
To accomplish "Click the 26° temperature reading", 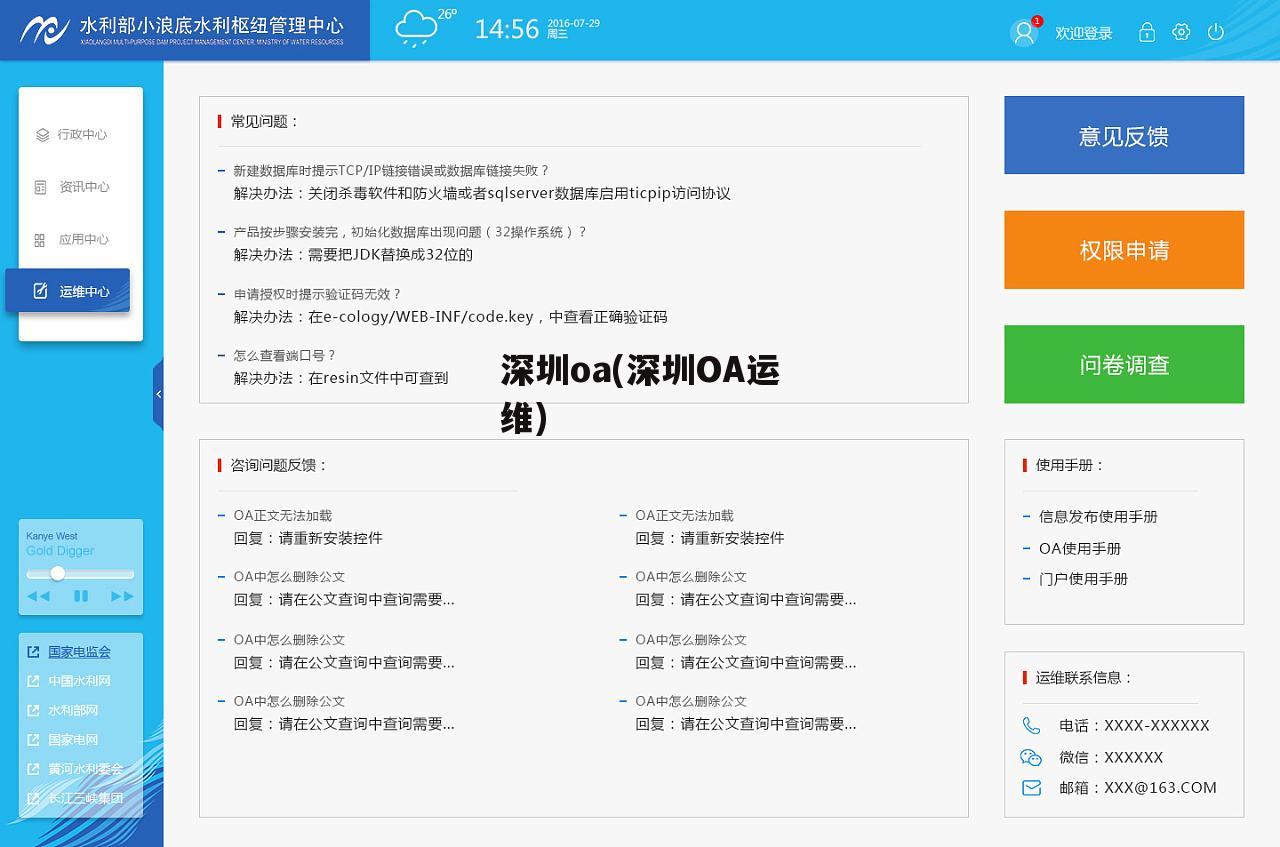I will (x=447, y=14).
